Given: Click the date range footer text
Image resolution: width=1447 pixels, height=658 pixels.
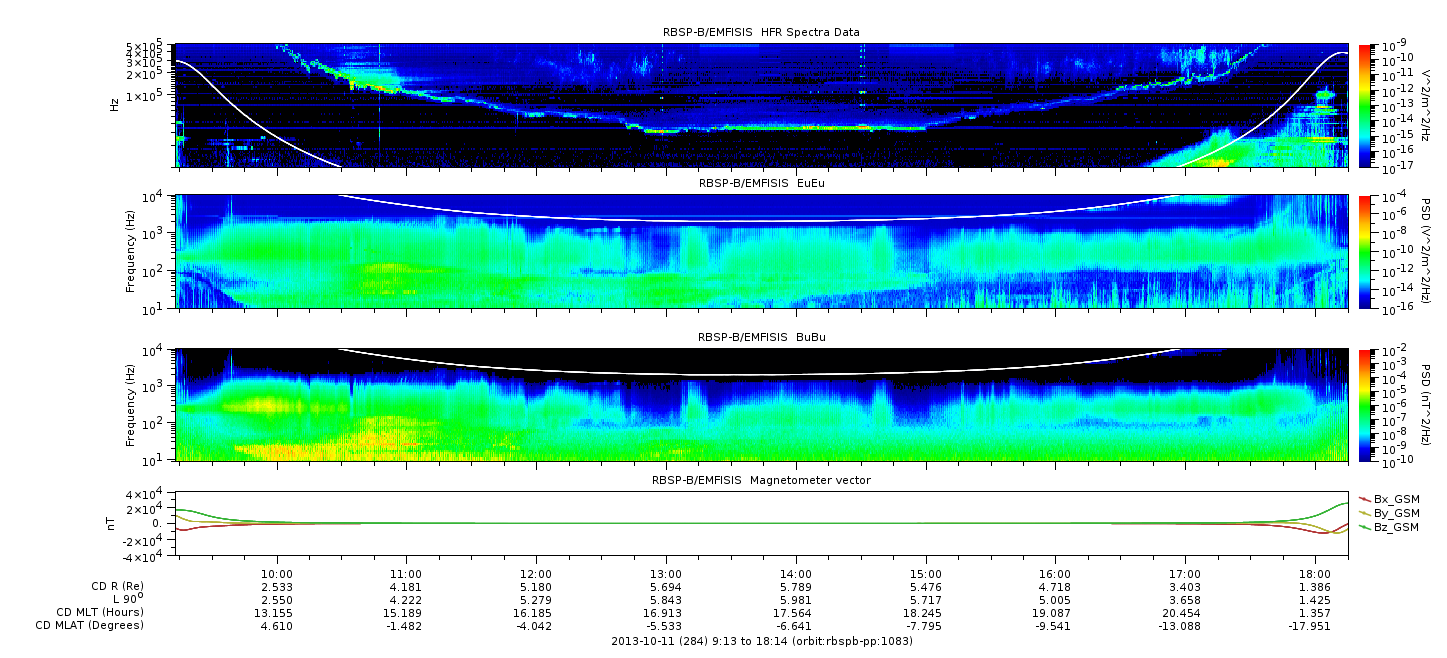Looking at the screenshot, I should [x=761, y=641].
